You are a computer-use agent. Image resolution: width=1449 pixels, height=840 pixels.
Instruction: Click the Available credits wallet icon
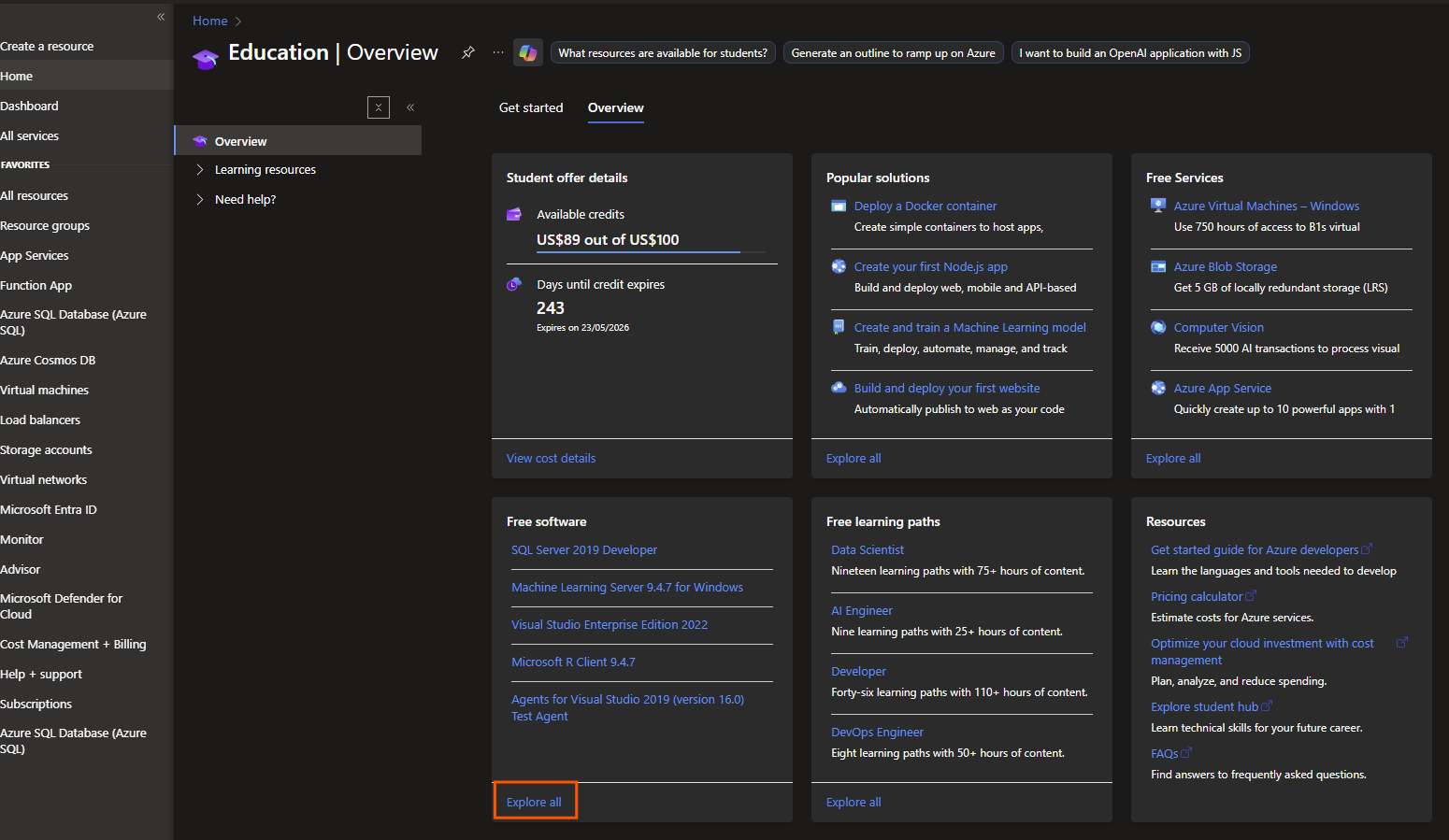pos(514,215)
